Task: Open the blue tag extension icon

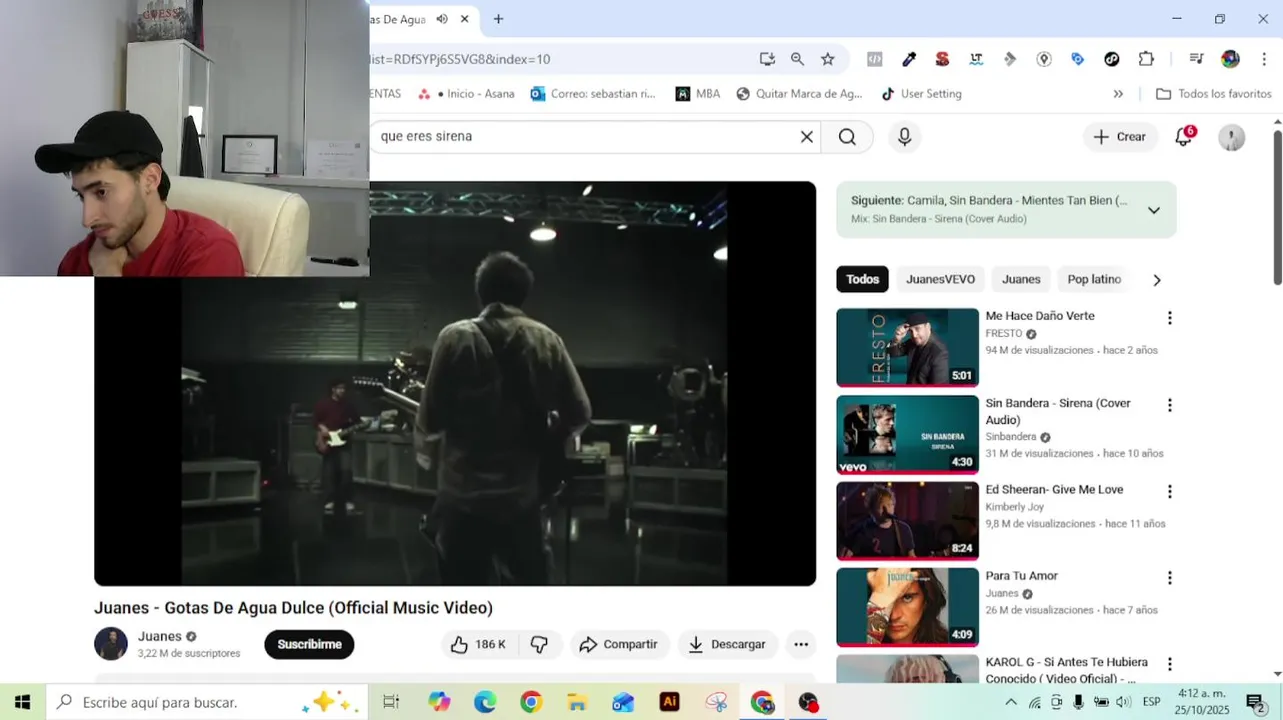Action: click(x=1078, y=59)
